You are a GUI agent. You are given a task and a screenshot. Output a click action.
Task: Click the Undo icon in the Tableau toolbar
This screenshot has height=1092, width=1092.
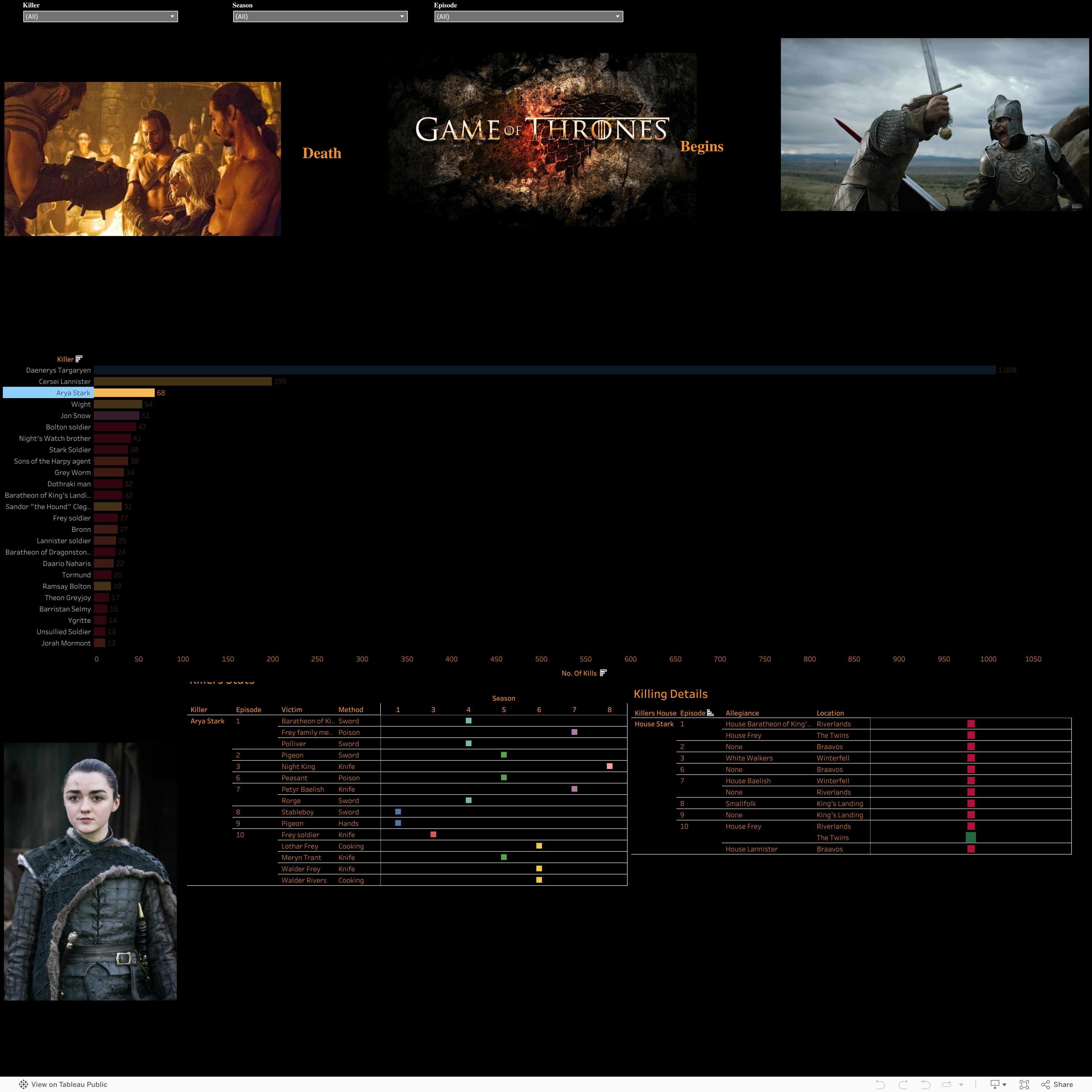(880, 1084)
